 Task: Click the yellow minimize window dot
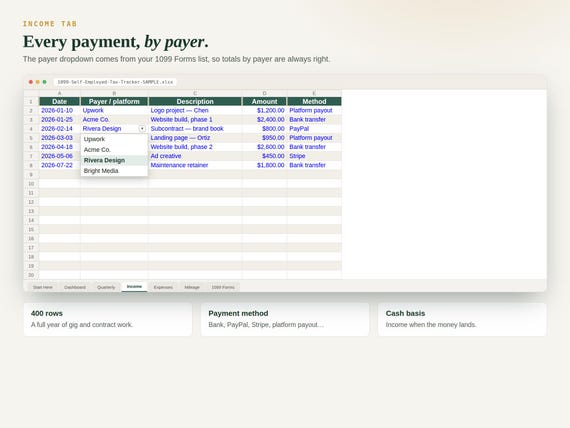click(x=37, y=82)
